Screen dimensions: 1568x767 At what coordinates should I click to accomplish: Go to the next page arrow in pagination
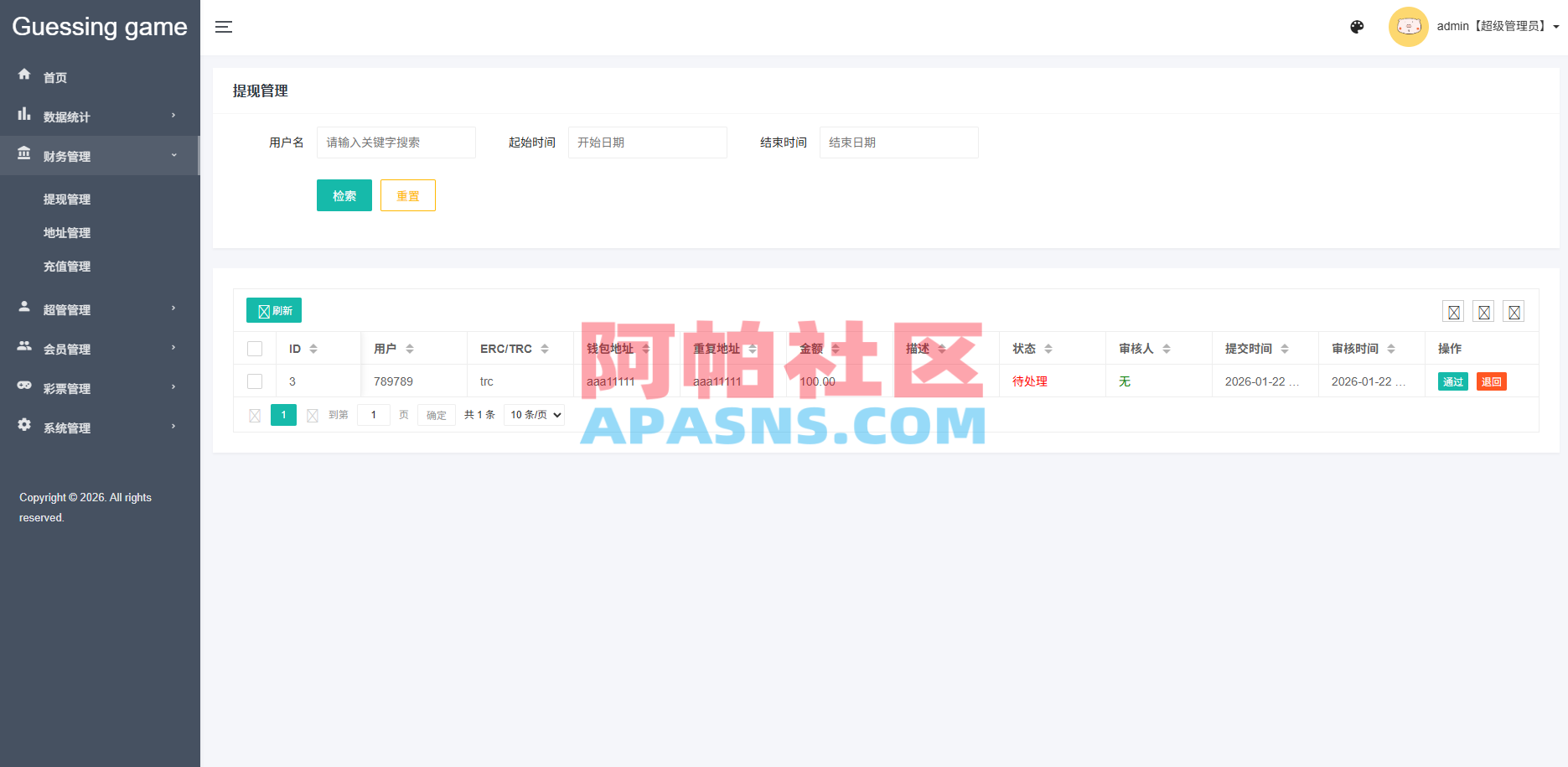313,416
